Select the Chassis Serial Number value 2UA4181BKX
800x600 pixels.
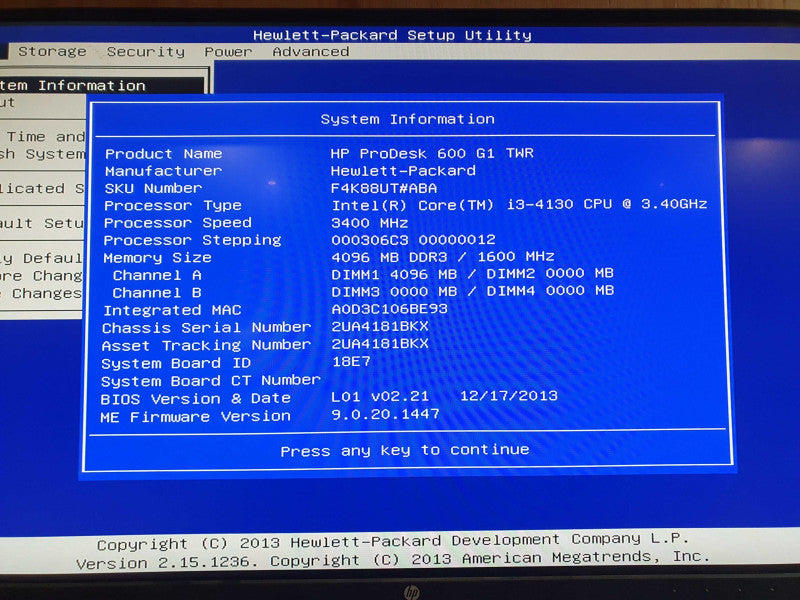[x=380, y=327]
